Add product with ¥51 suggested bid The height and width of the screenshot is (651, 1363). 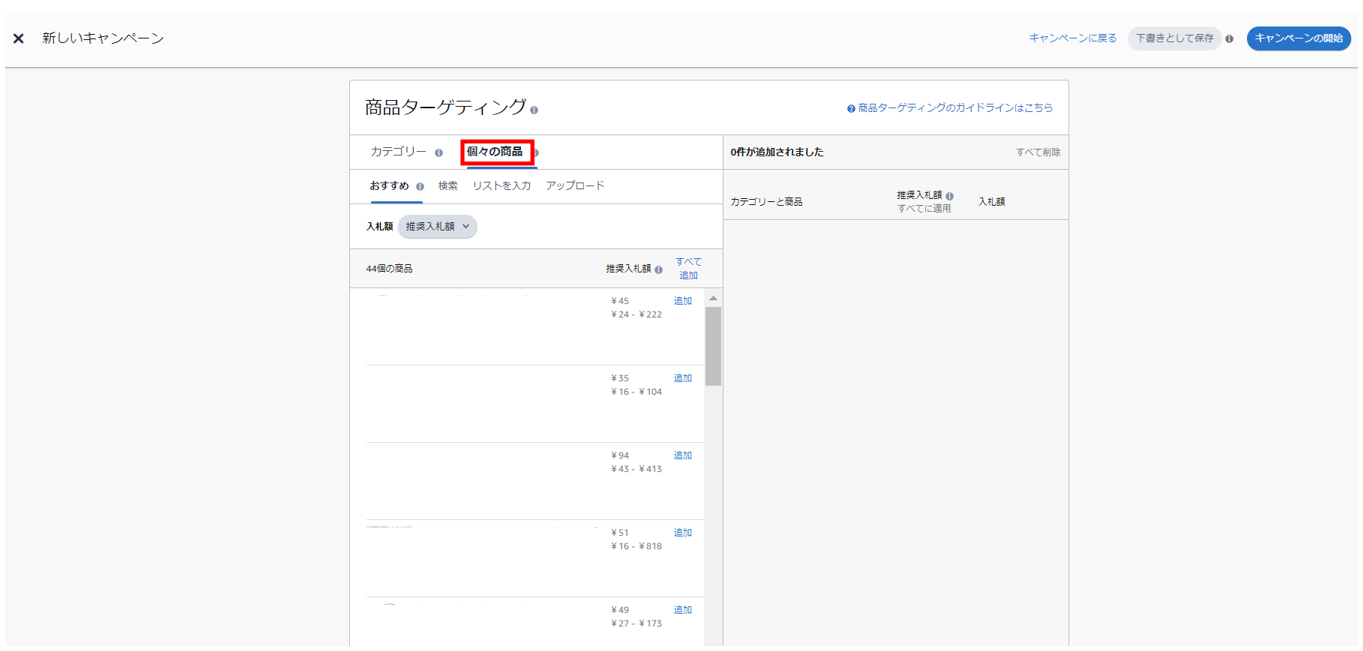pyautogui.click(x=683, y=532)
